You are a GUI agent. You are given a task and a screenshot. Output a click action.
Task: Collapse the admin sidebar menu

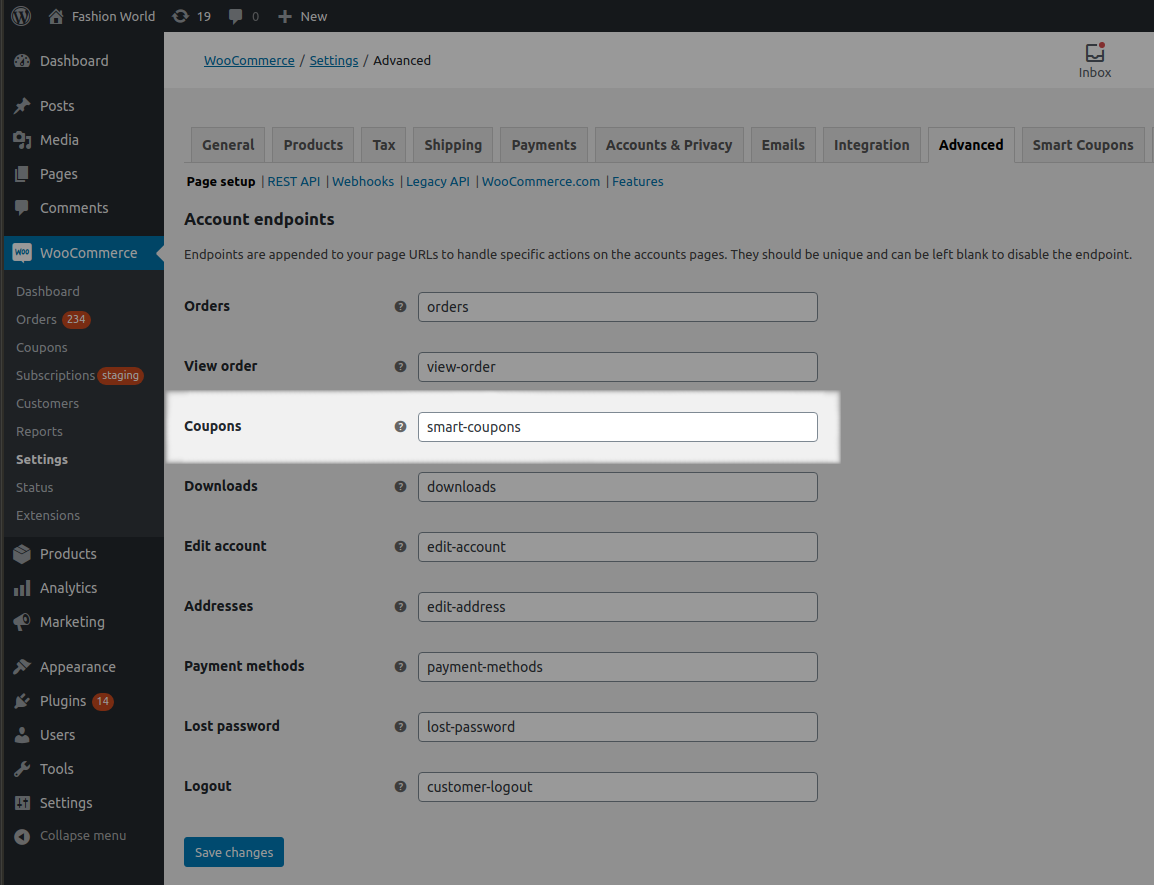coord(70,836)
